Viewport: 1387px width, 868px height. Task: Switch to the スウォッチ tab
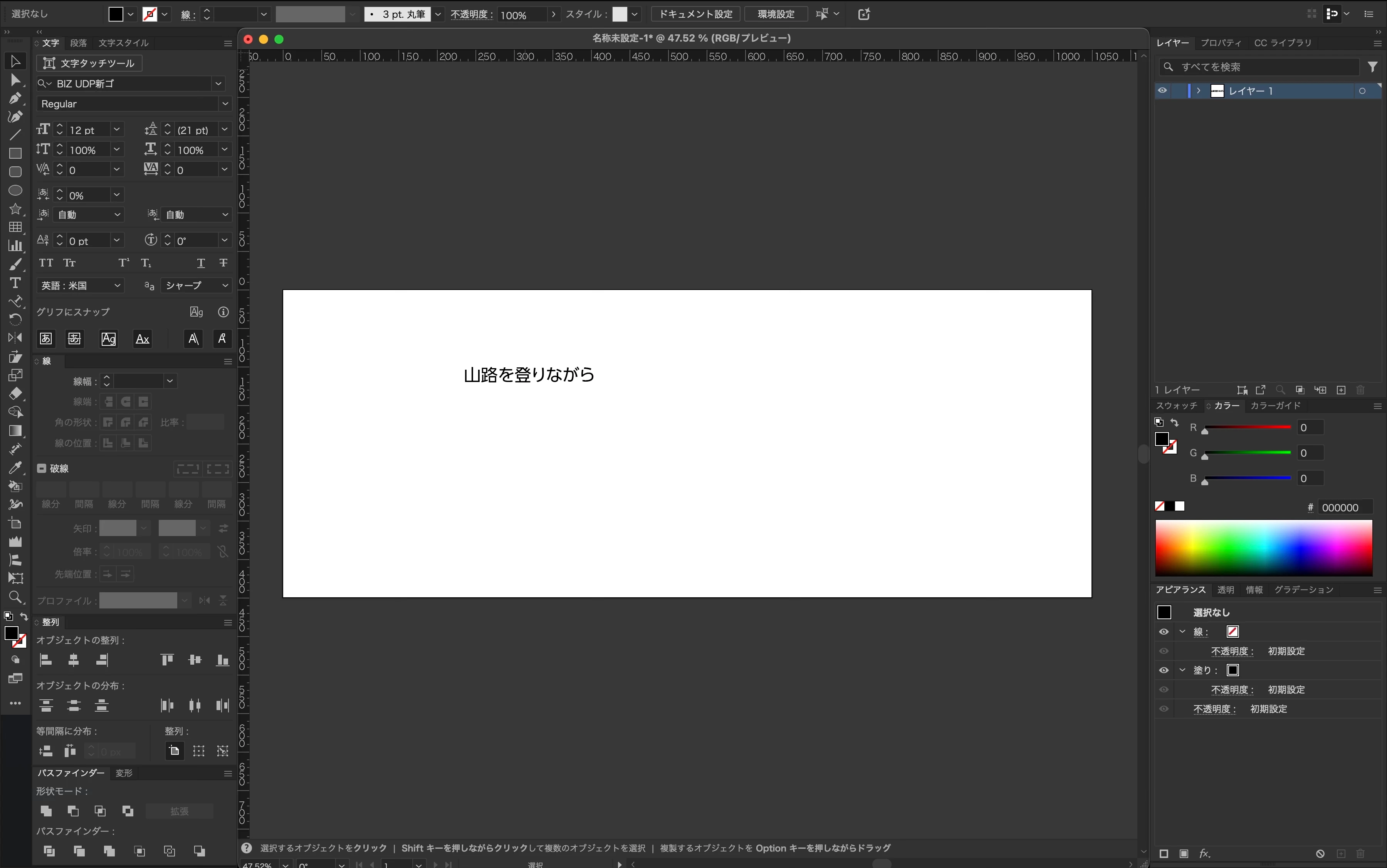pos(1176,406)
